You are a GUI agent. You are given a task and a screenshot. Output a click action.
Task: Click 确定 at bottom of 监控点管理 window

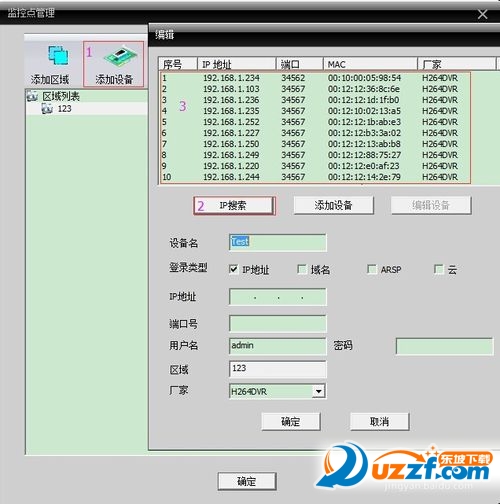[247, 481]
